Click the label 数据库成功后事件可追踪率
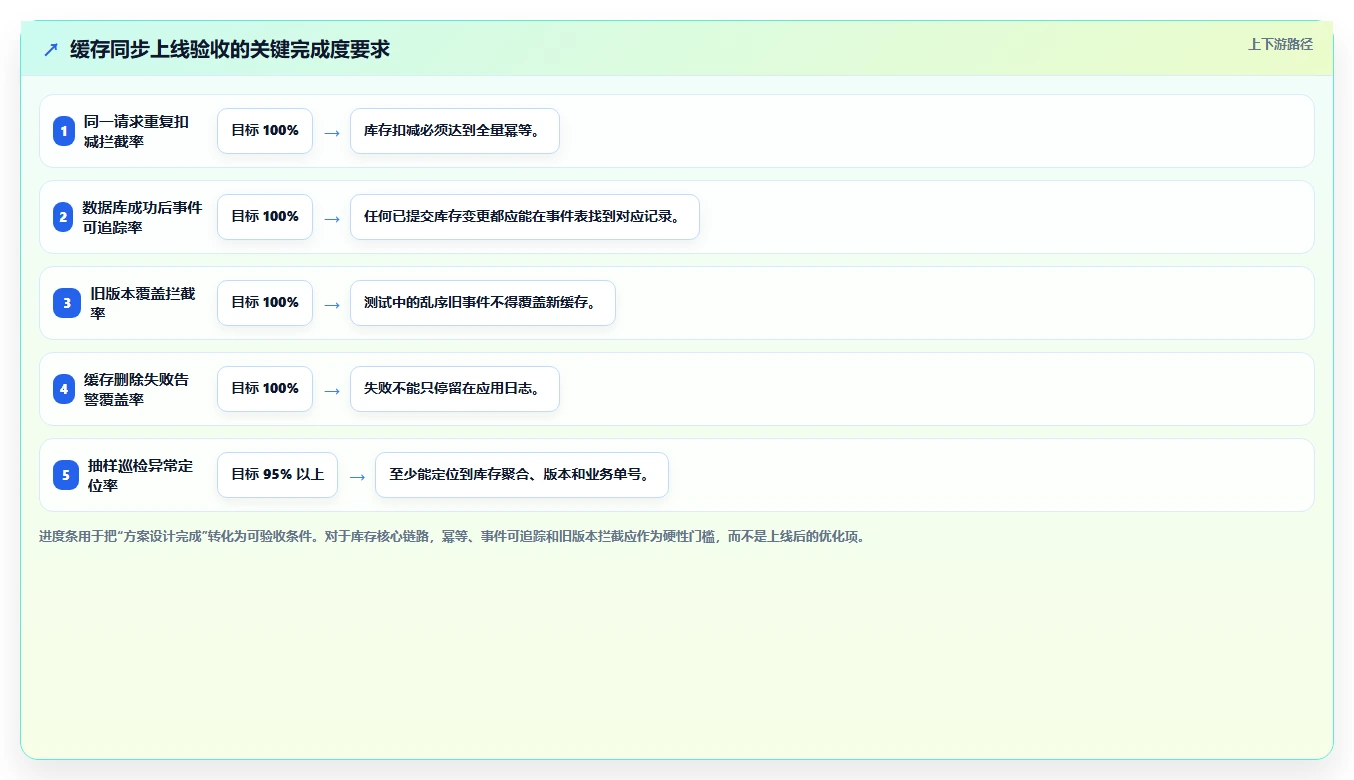The height and width of the screenshot is (780, 1354). [x=142, y=217]
